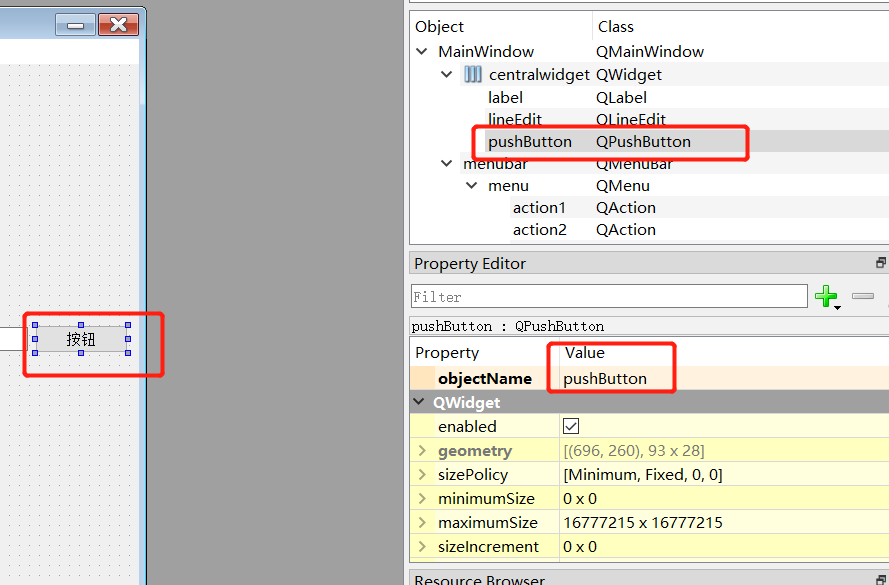Image resolution: width=889 pixels, height=585 pixels.
Task: Select action2 in the object inspector
Action: coord(539,229)
